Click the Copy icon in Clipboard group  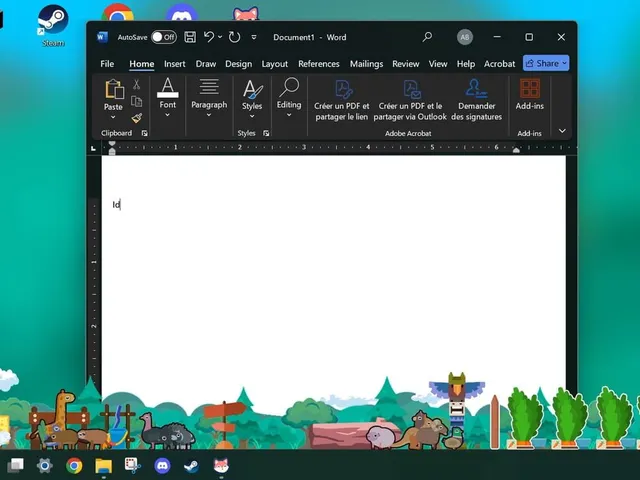point(136,101)
